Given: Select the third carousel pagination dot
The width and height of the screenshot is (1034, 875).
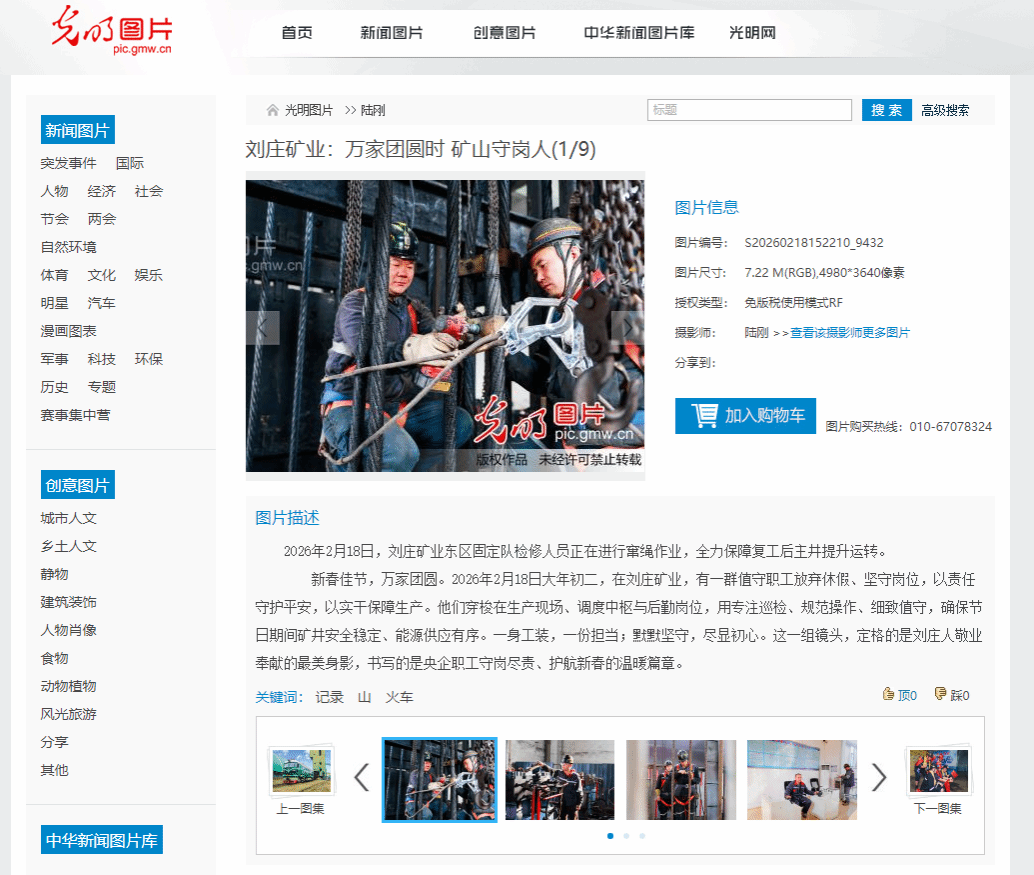Looking at the screenshot, I should click(x=642, y=835).
